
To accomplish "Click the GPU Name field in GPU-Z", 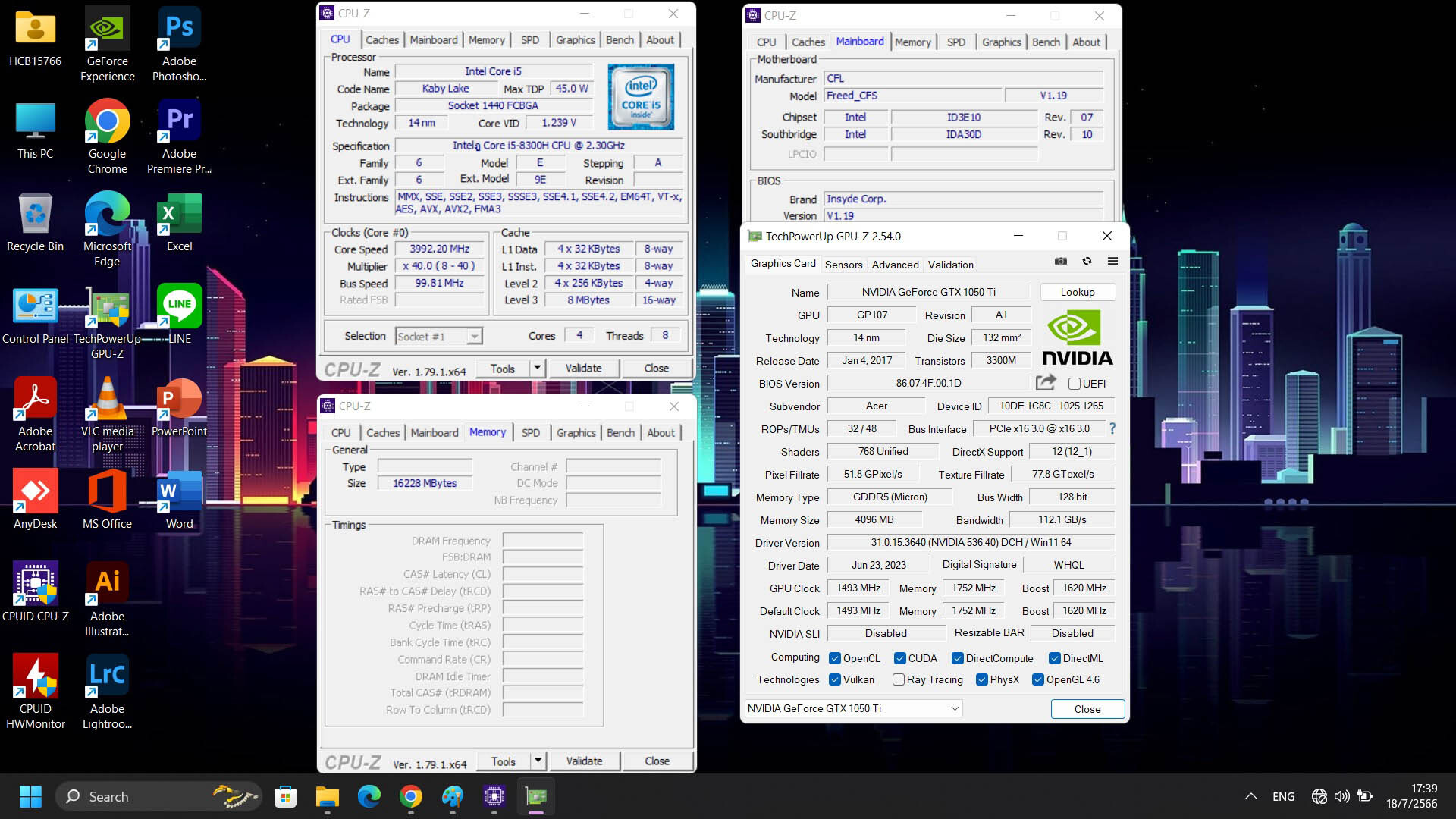I will click(928, 292).
